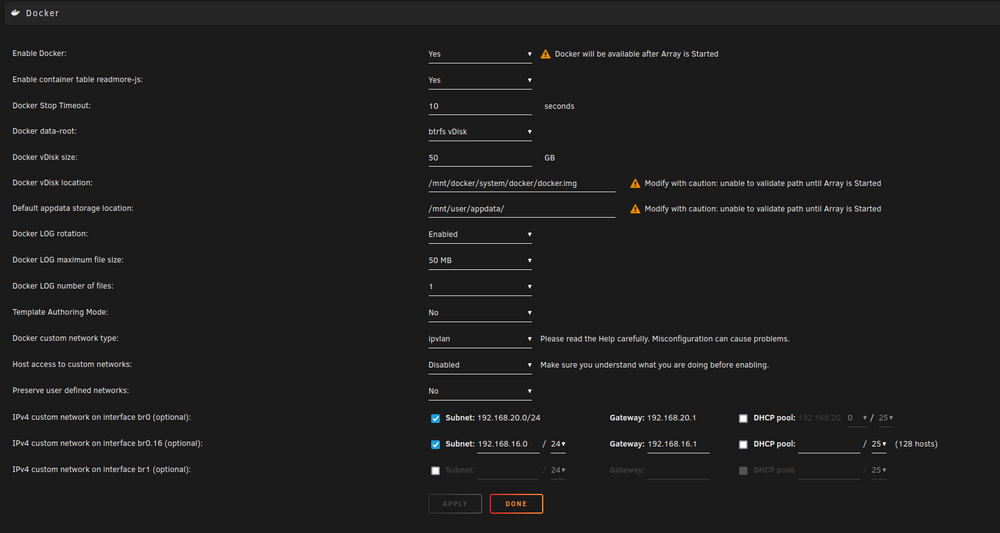
Task: Click the Docker whale icon in header
Action: click(16, 12)
